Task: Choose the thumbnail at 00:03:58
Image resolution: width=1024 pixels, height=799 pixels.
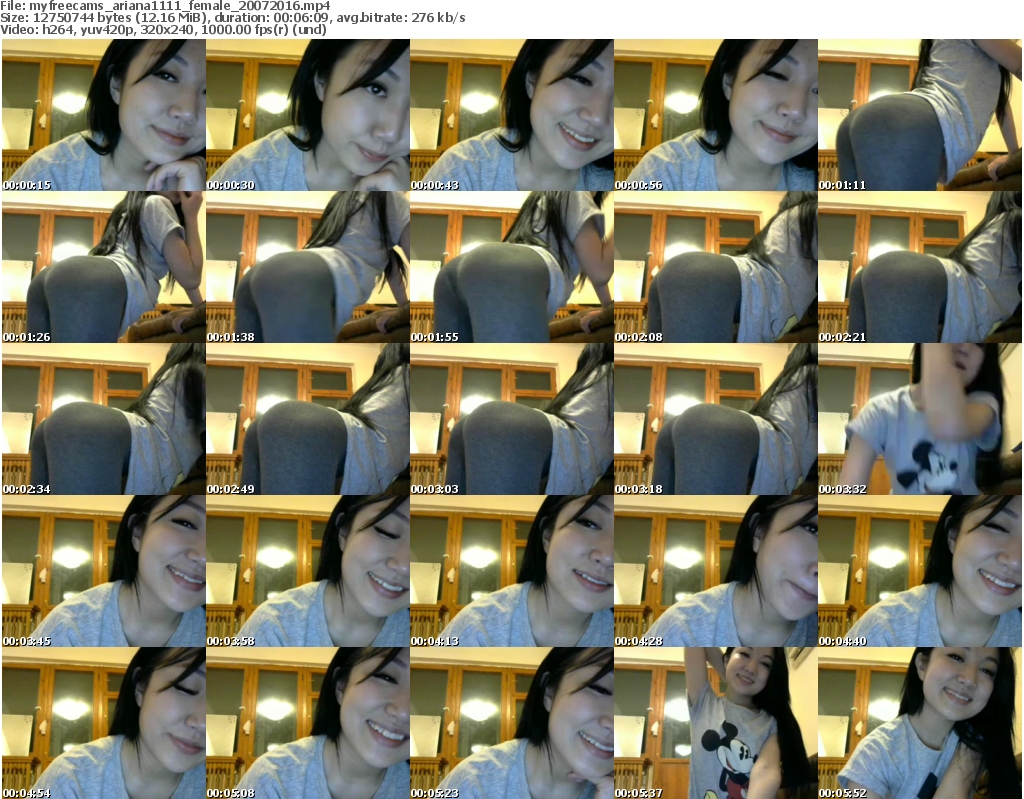Action: pyautogui.click(x=308, y=571)
